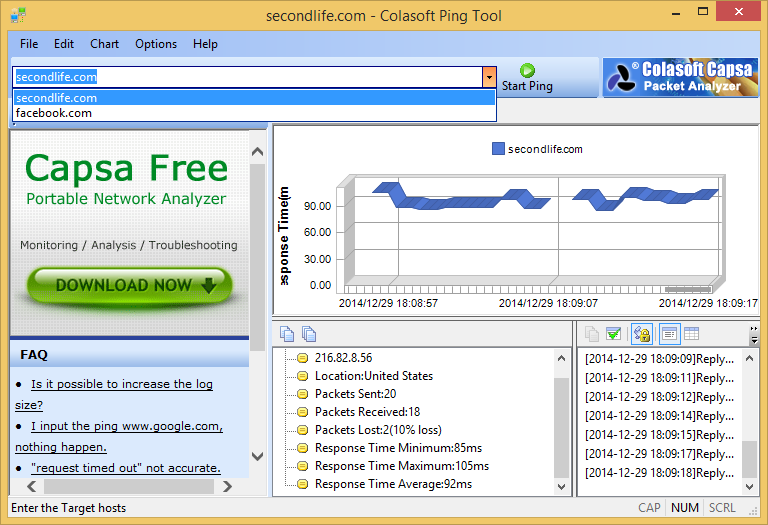Open the Options menu

point(156,44)
